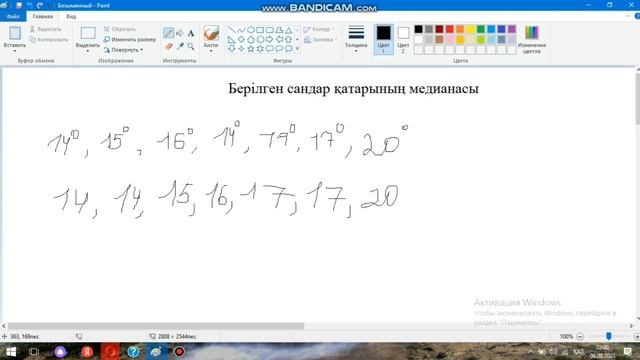Image resolution: width=640 pixels, height=360 pixels.
Task: Pick the five-point star shape
Action: pyautogui.click(x=251, y=49)
